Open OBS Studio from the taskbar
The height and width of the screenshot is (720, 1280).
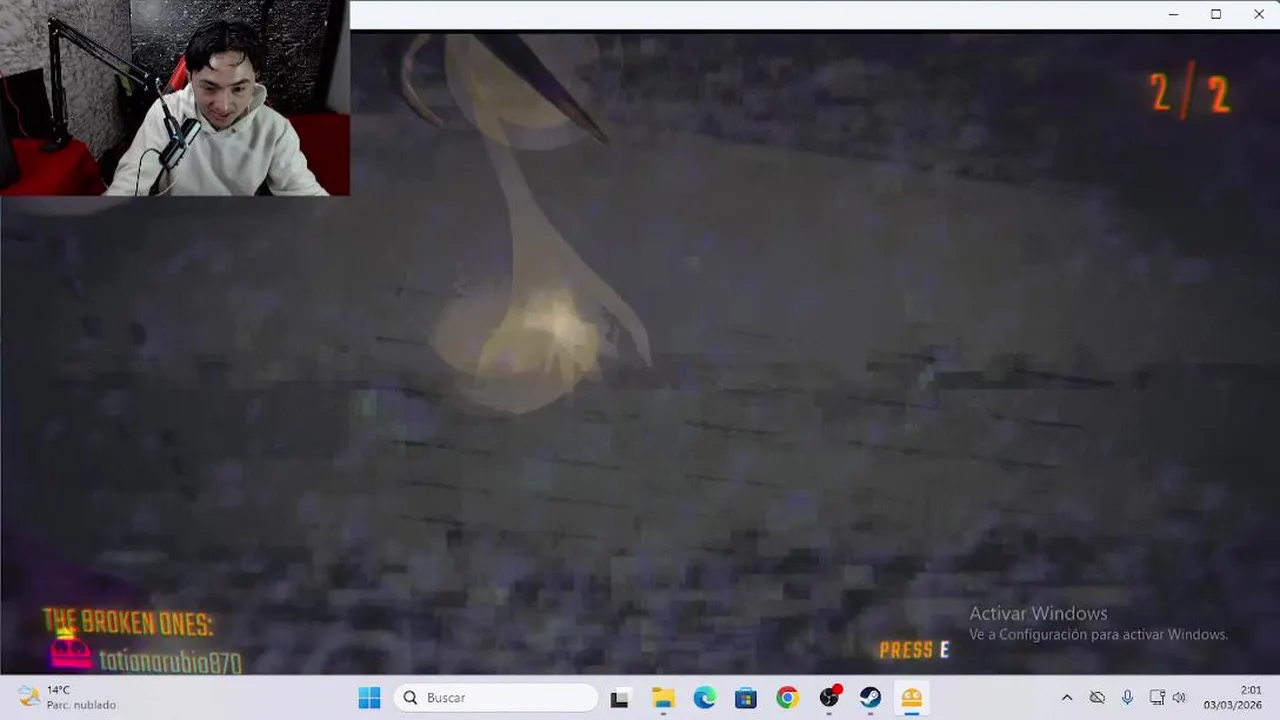point(829,698)
